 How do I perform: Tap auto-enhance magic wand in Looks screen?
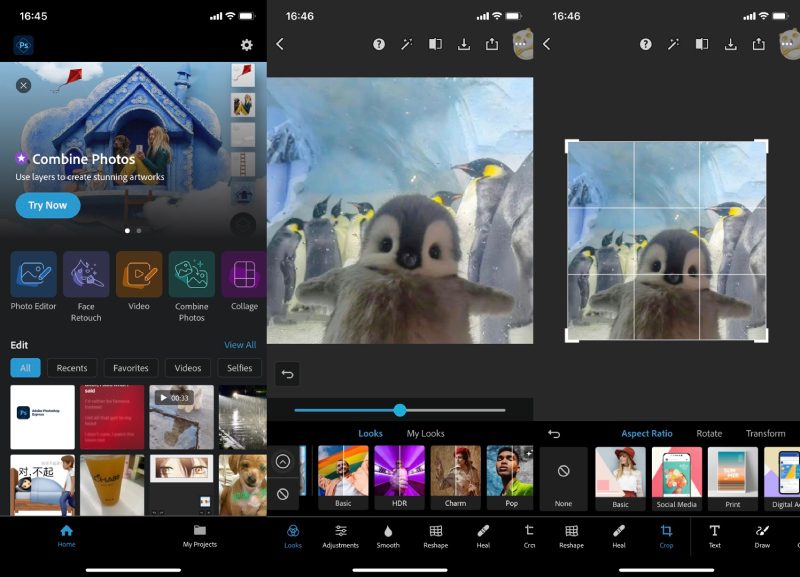click(x=407, y=44)
